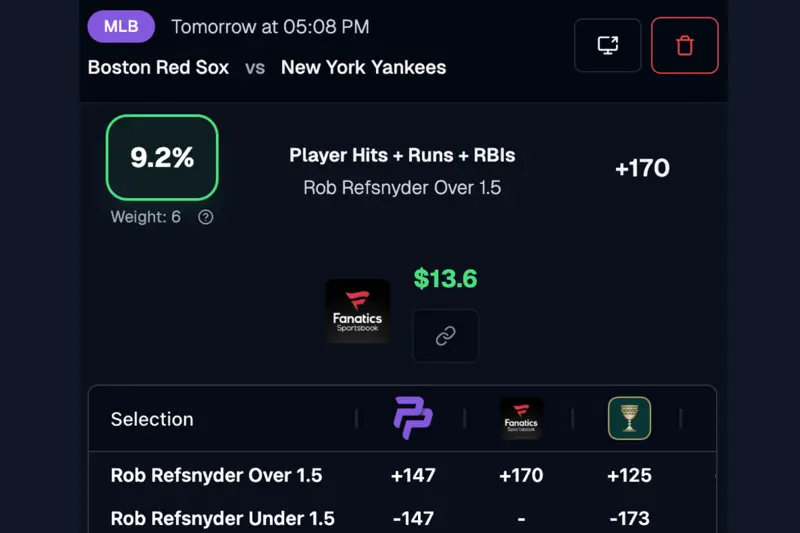Click the chain link copy icon

point(445,336)
